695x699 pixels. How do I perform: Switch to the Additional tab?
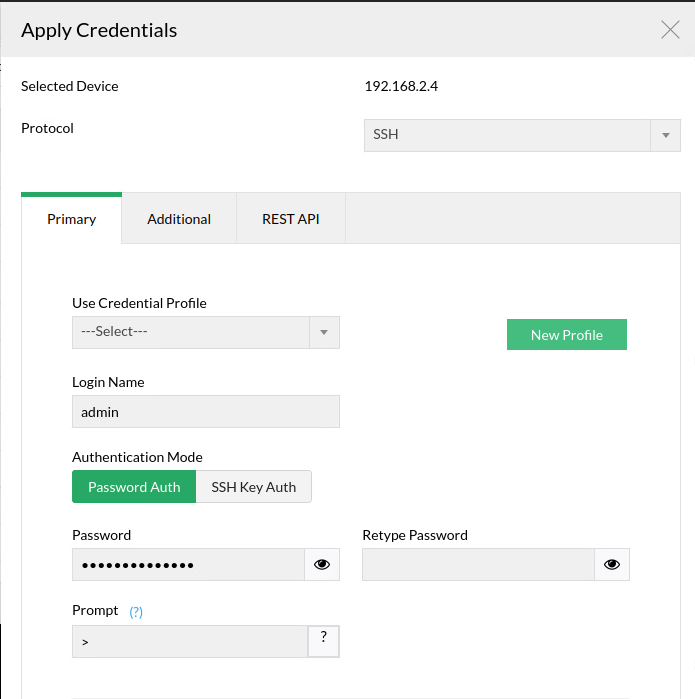179,219
